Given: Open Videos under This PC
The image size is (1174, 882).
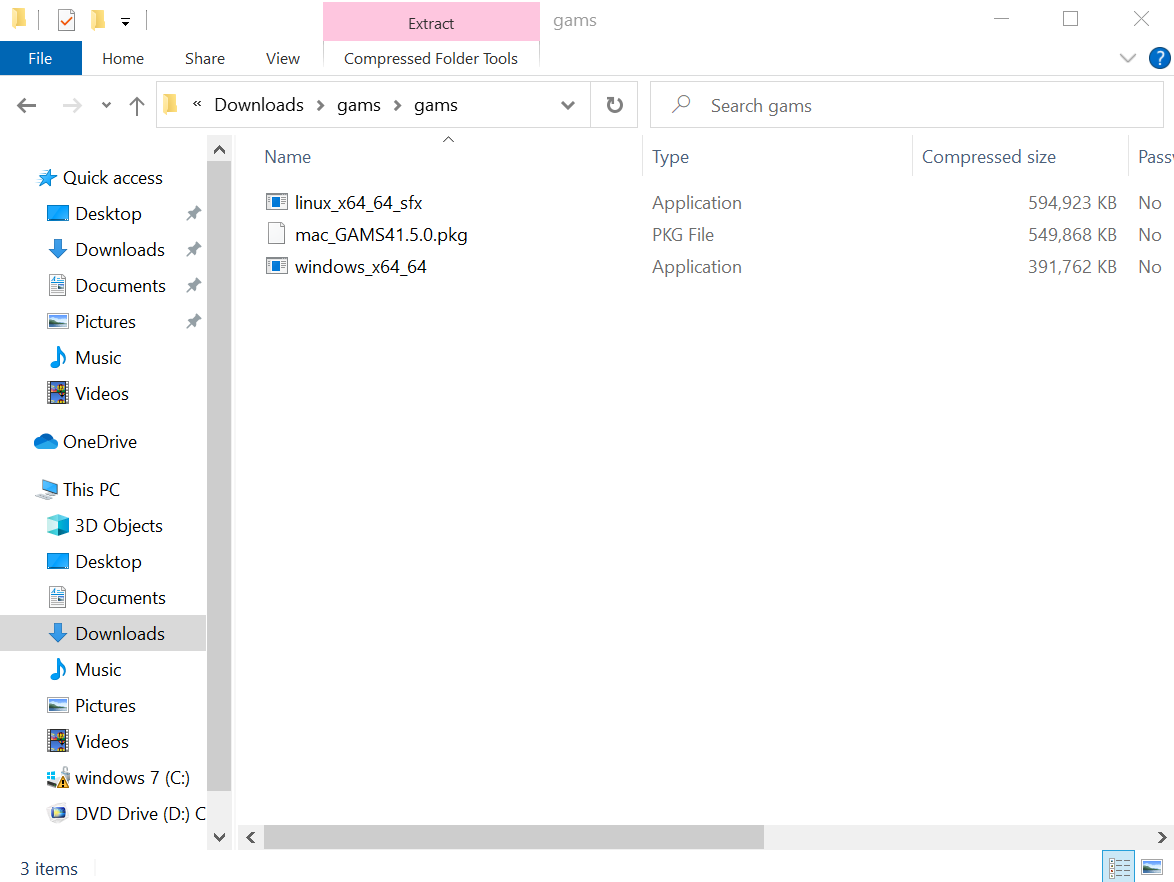Looking at the screenshot, I should (x=101, y=741).
